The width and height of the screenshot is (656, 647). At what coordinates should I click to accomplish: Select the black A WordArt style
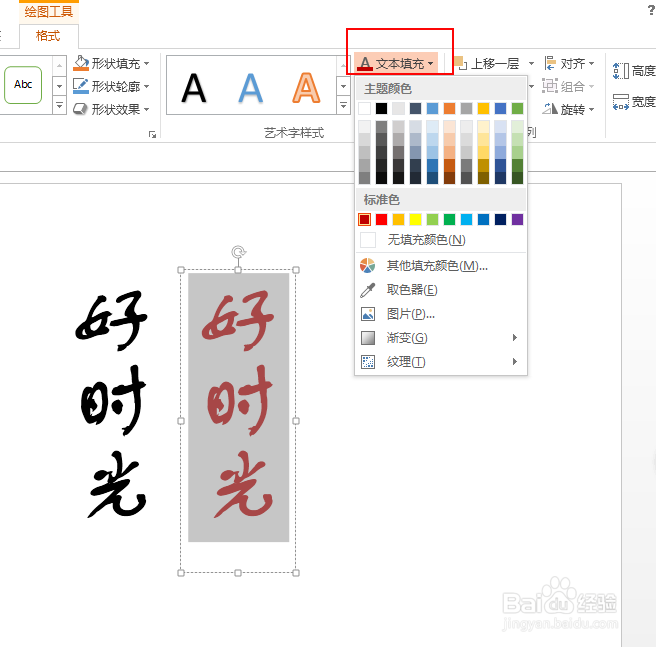194,88
